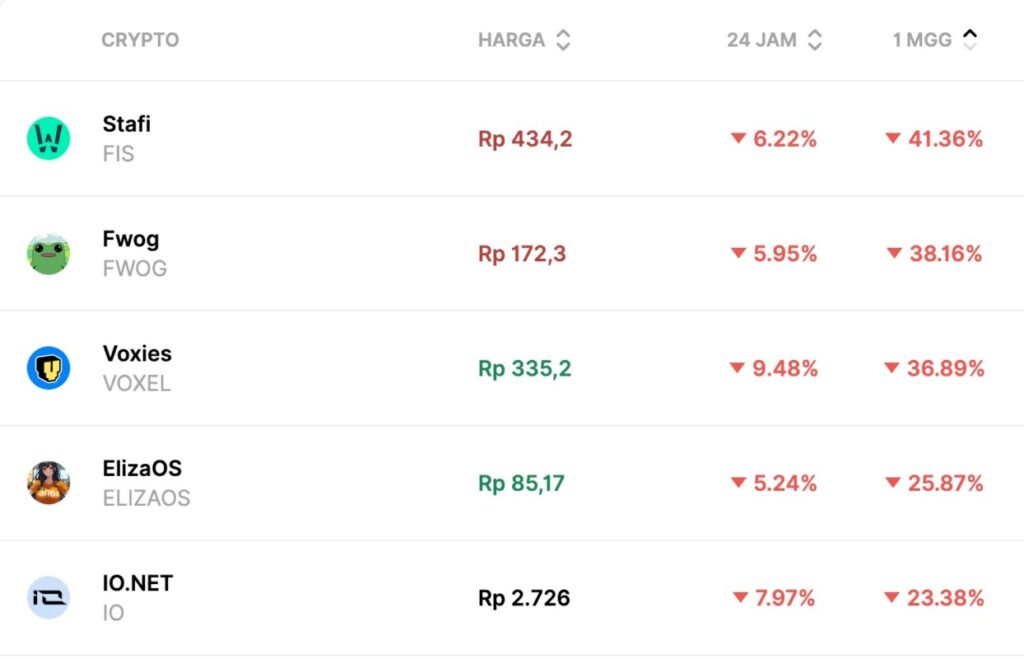The image size is (1024, 659).
Task: Click the ELIZAOS ticker symbol text
Action: click(x=146, y=498)
